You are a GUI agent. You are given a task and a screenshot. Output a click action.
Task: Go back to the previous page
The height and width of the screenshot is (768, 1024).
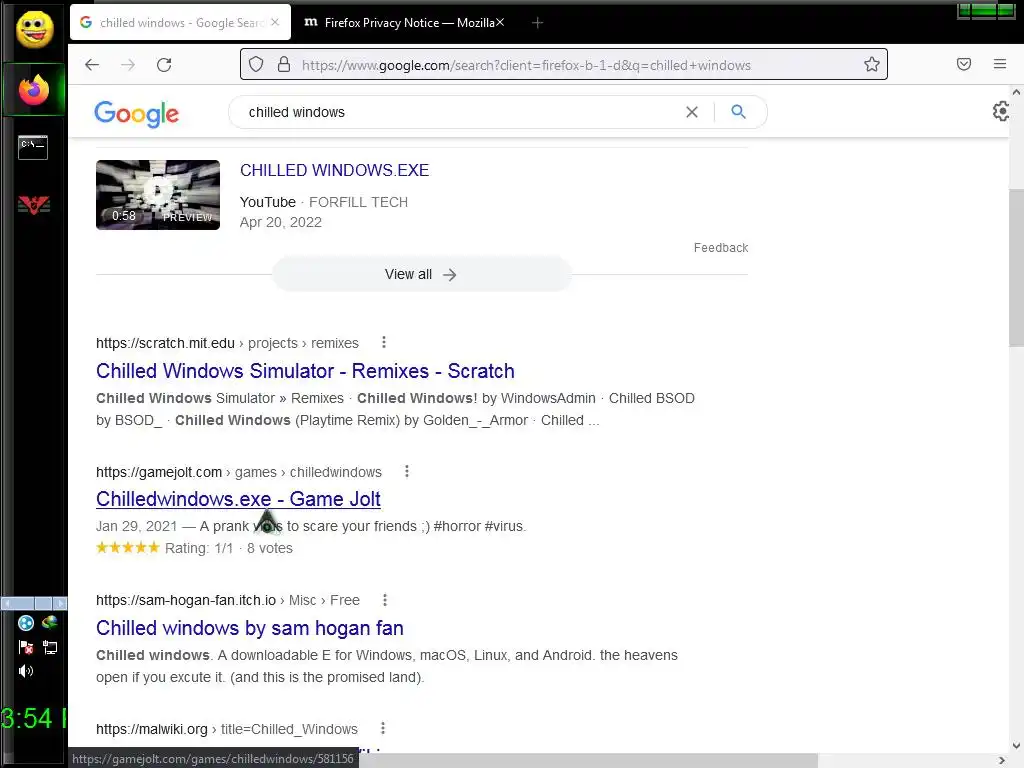click(92, 65)
